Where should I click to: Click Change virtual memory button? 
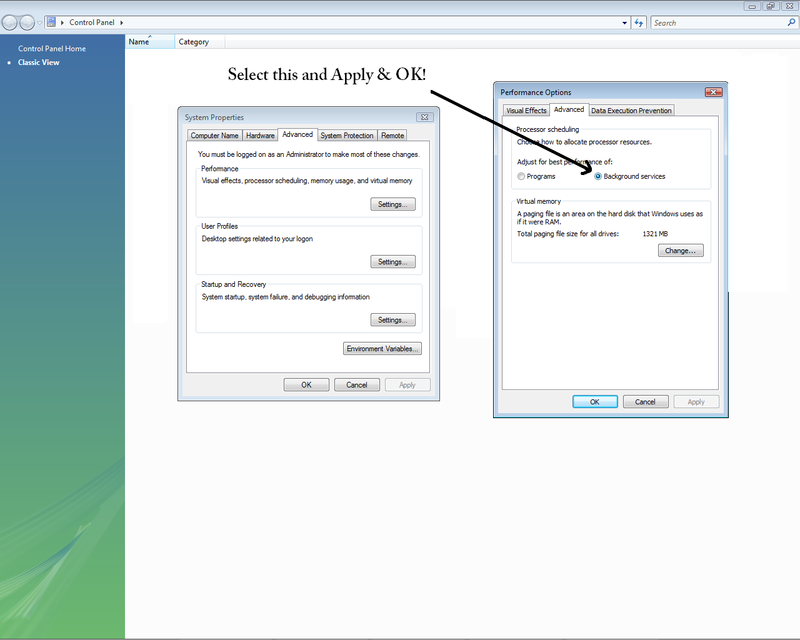pyautogui.click(x=681, y=251)
